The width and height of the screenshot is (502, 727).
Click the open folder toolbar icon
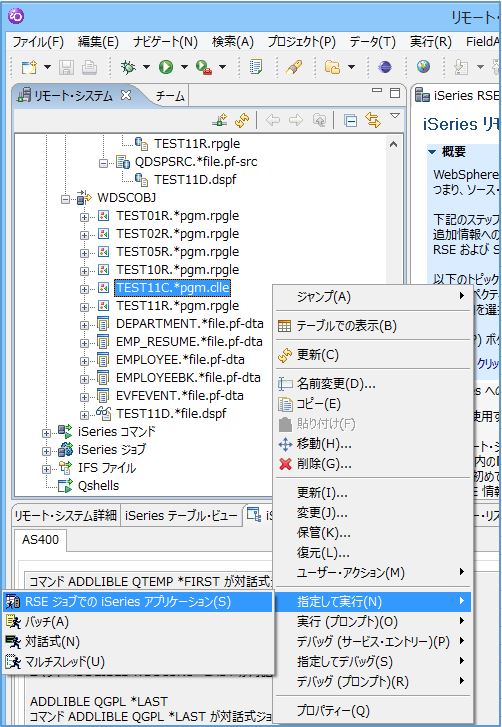(332, 68)
